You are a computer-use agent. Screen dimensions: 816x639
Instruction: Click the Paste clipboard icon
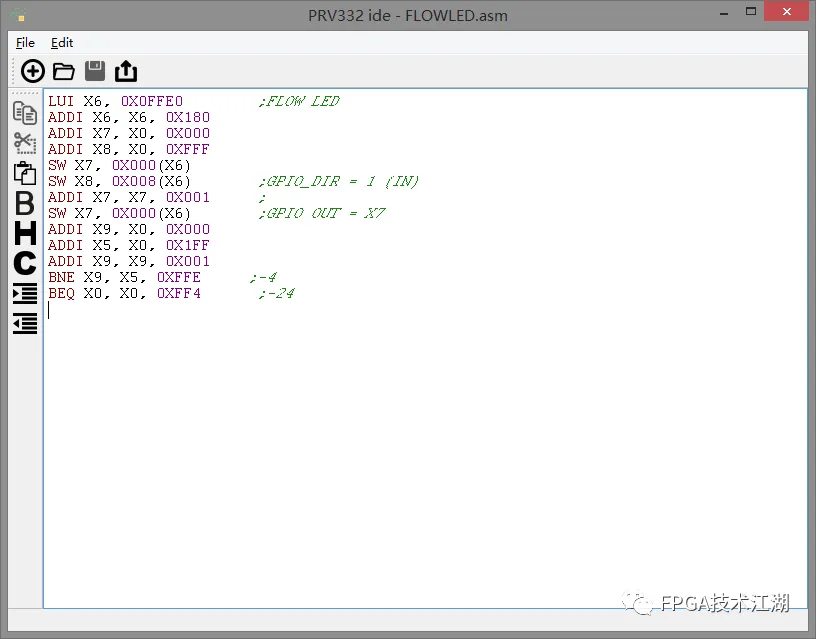coord(25,172)
